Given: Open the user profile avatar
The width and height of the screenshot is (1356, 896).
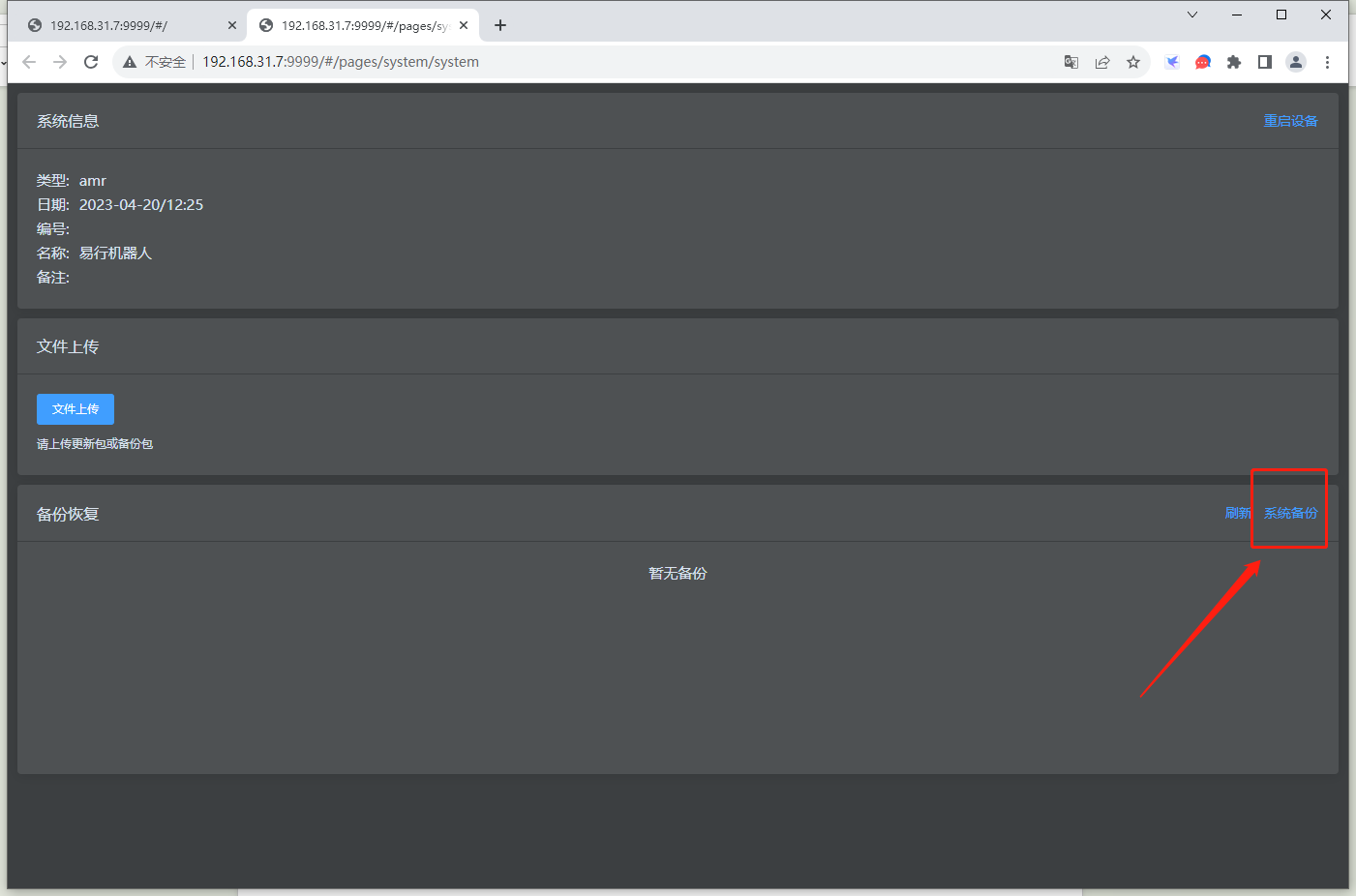Looking at the screenshot, I should [1296, 62].
